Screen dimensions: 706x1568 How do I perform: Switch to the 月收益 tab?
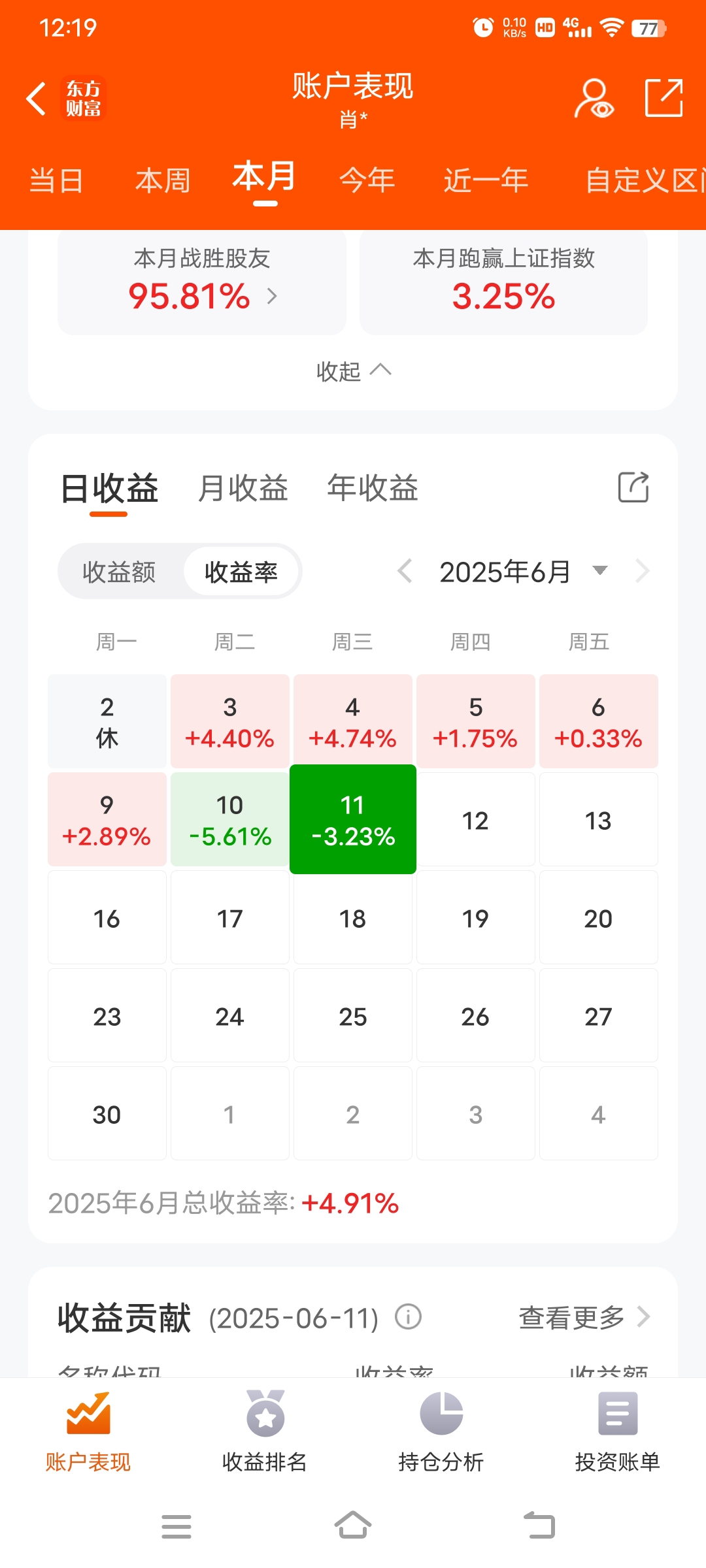pyautogui.click(x=243, y=489)
